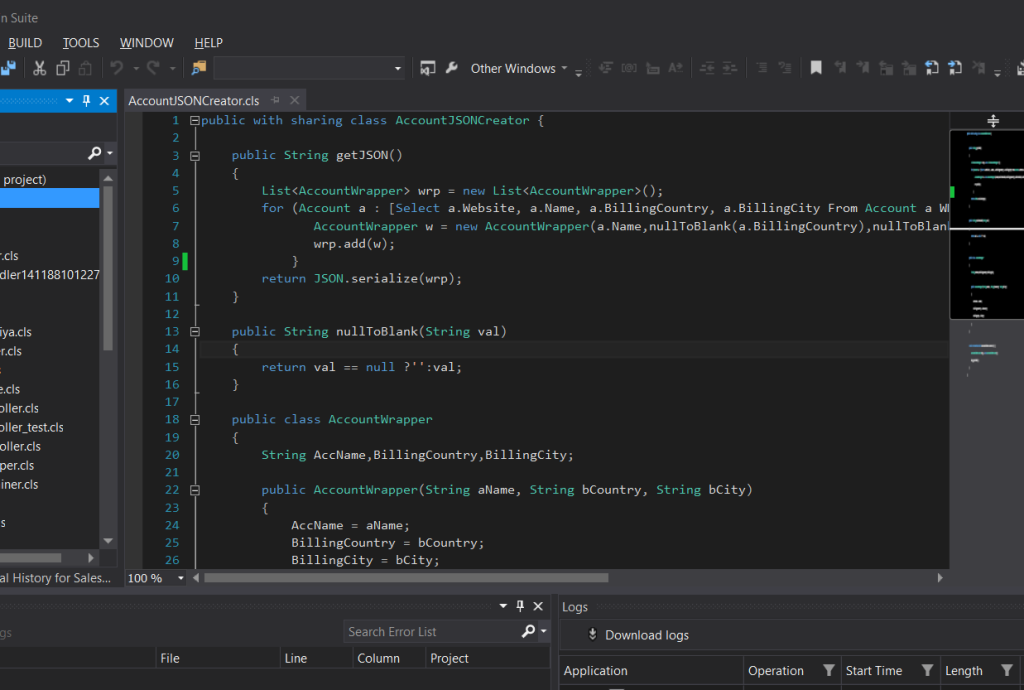Image resolution: width=1024 pixels, height=690 pixels.
Task: Close the AccountJSONCreator.cls tab
Action: click(295, 100)
